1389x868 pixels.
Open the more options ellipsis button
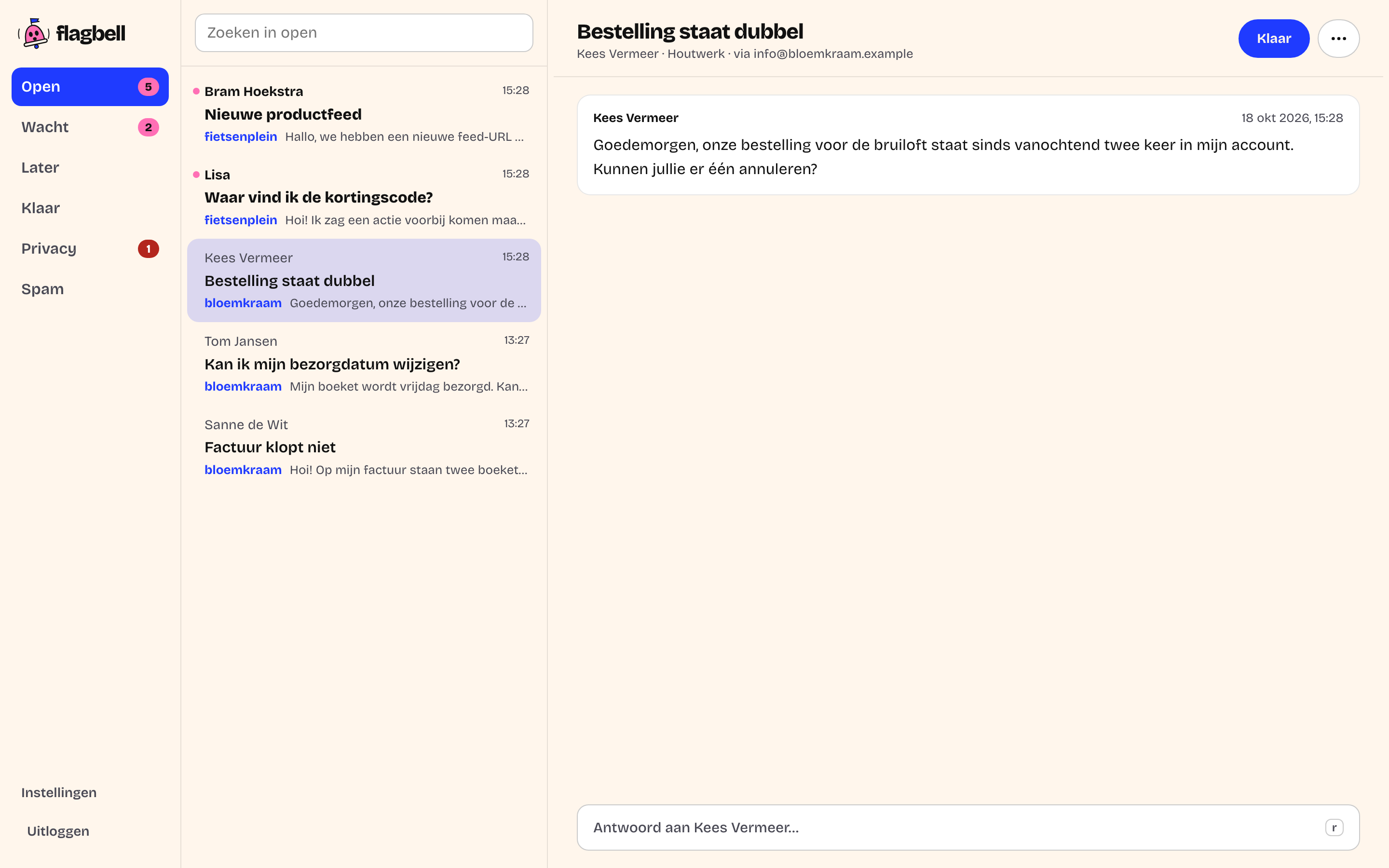(1338, 39)
